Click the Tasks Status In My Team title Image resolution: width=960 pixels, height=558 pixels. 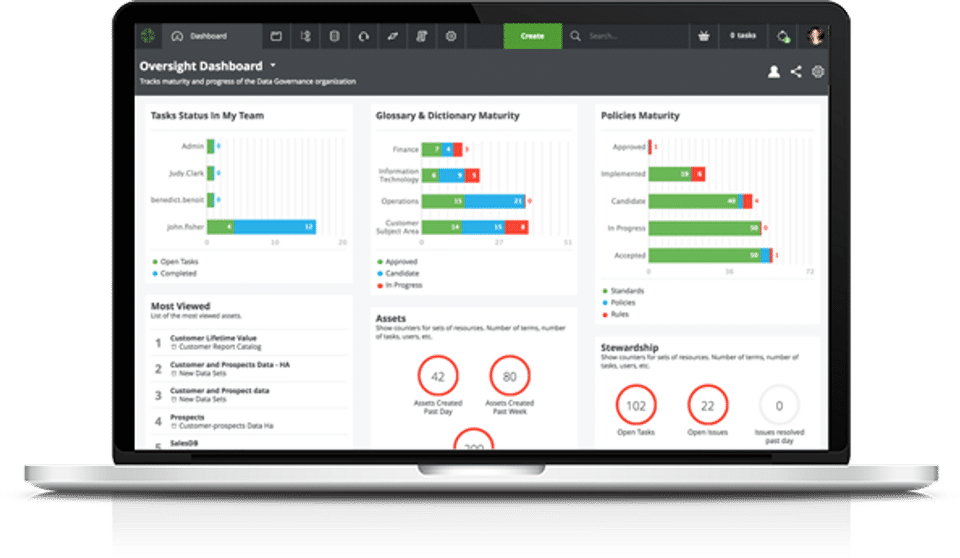207,115
